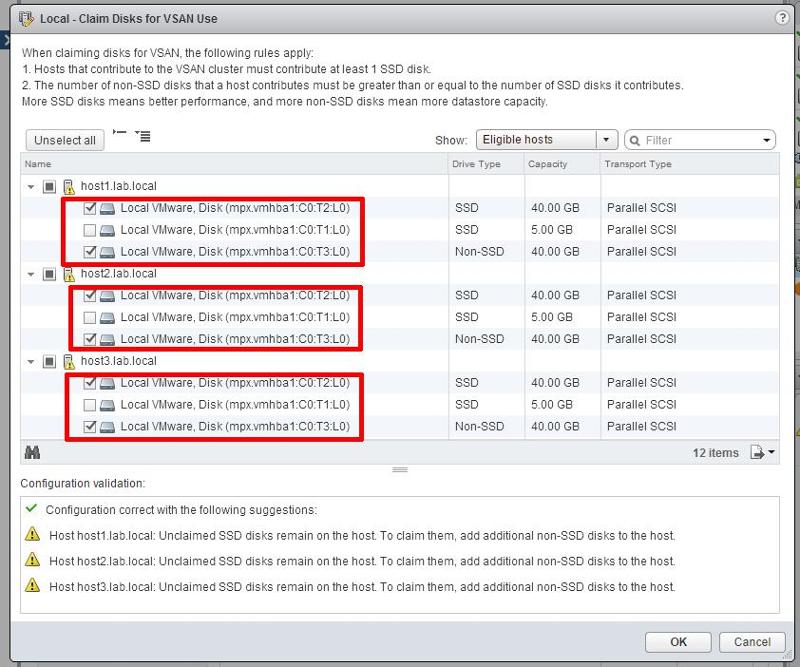Click "Configuration correct with the following suggestions" text
The image size is (800, 667).
click(x=181, y=510)
